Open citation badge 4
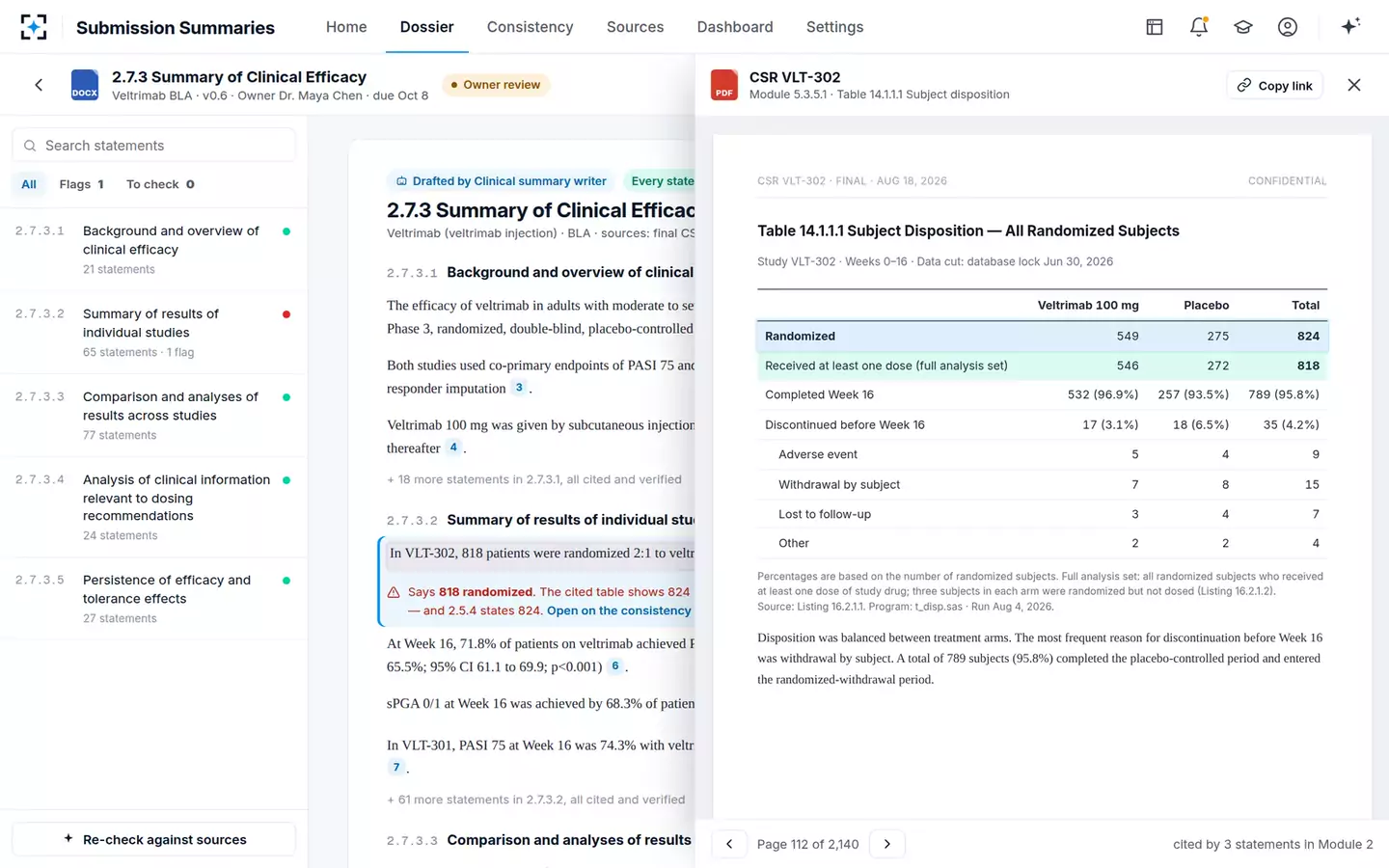Viewport: 1389px width, 868px height. pyautogui.click(x=453, y=448)
